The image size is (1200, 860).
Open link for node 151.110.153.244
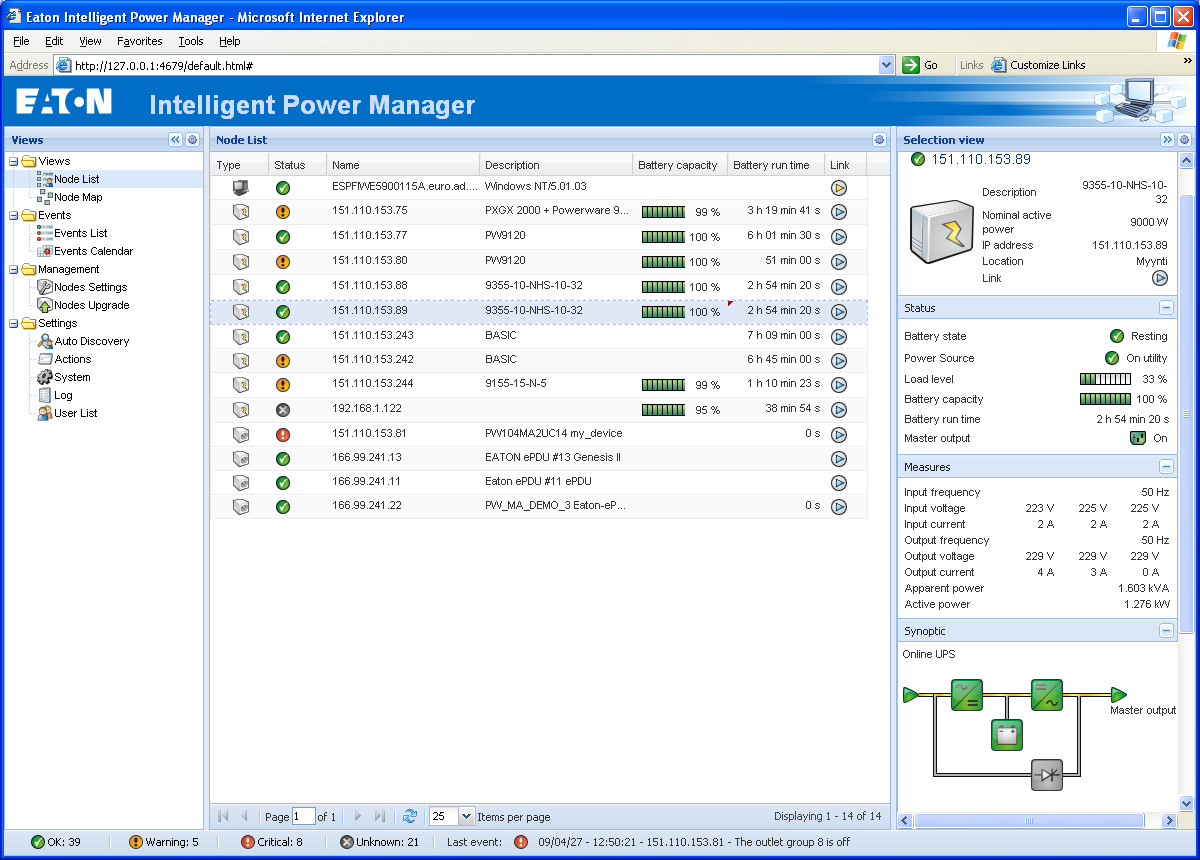[839, 385]
